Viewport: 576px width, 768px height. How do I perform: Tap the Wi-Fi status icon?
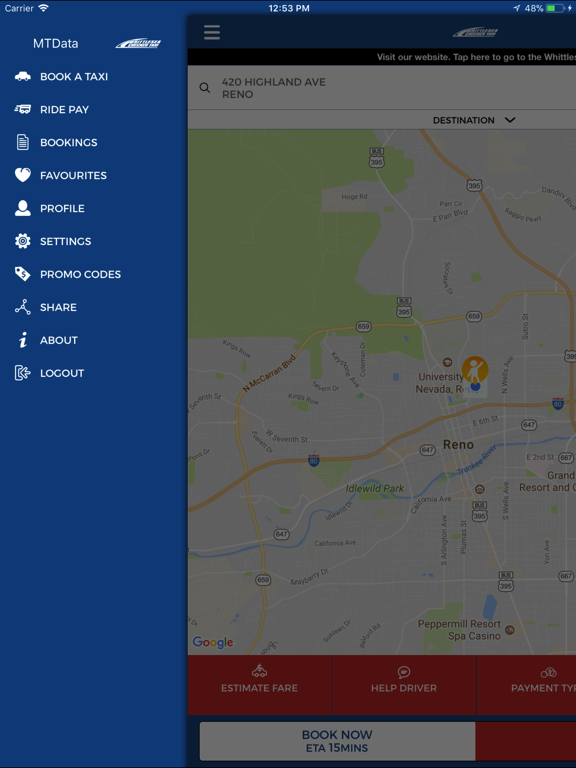point(44,8)
